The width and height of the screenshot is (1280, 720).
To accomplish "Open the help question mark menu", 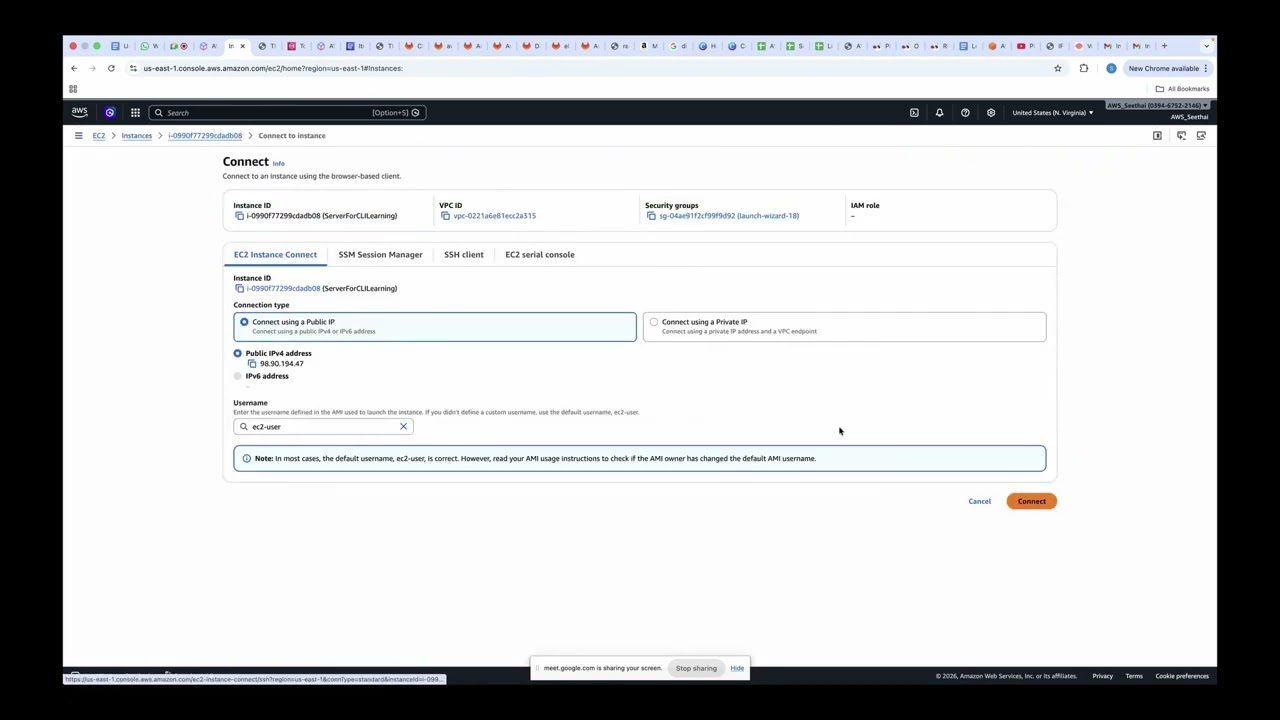I will [x=965, y=113].
